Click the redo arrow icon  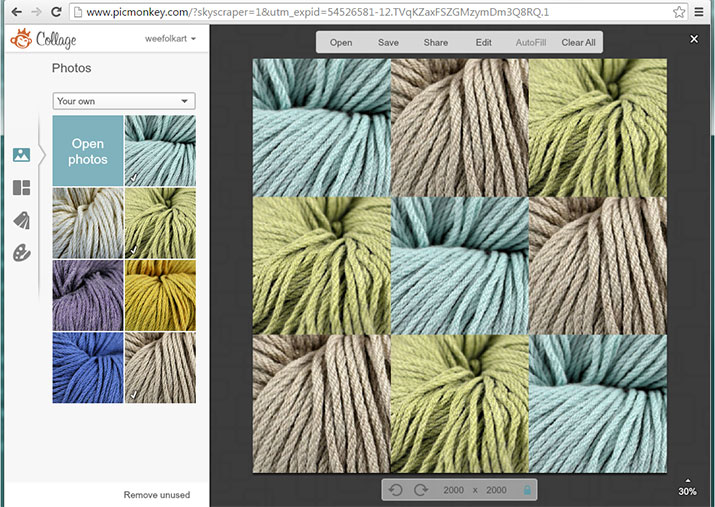421,490
